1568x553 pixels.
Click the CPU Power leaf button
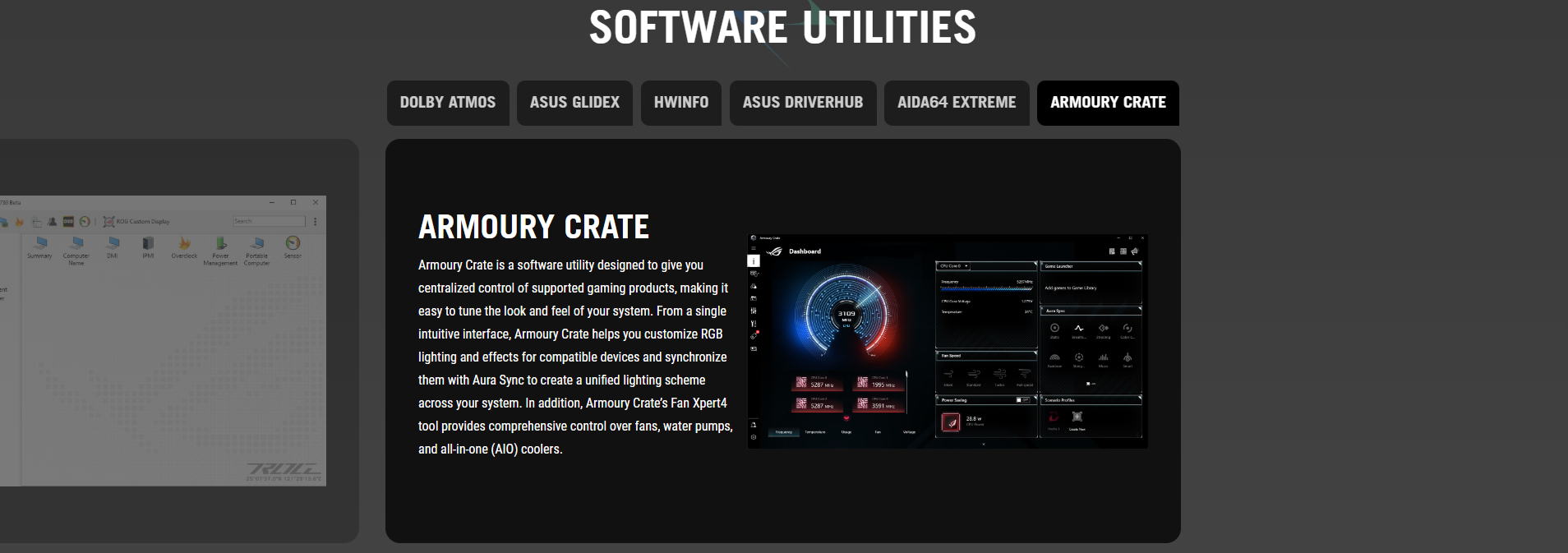click(951, 422)
